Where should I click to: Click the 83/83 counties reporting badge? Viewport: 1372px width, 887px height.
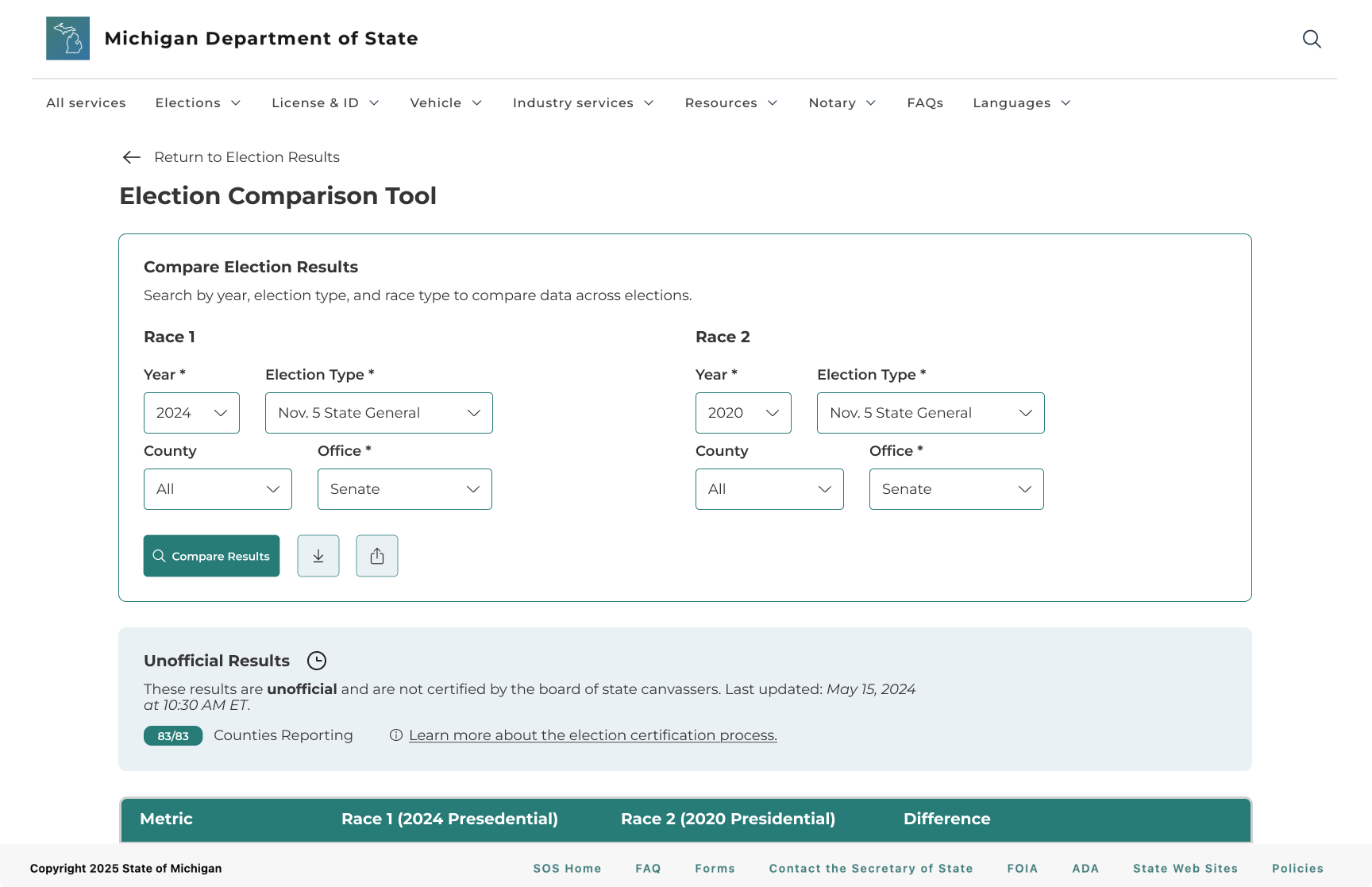click(173, 736)
